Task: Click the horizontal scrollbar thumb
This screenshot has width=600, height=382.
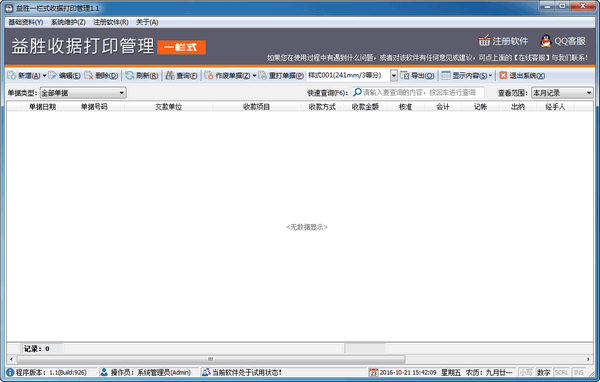Action: tap(210, 359)
